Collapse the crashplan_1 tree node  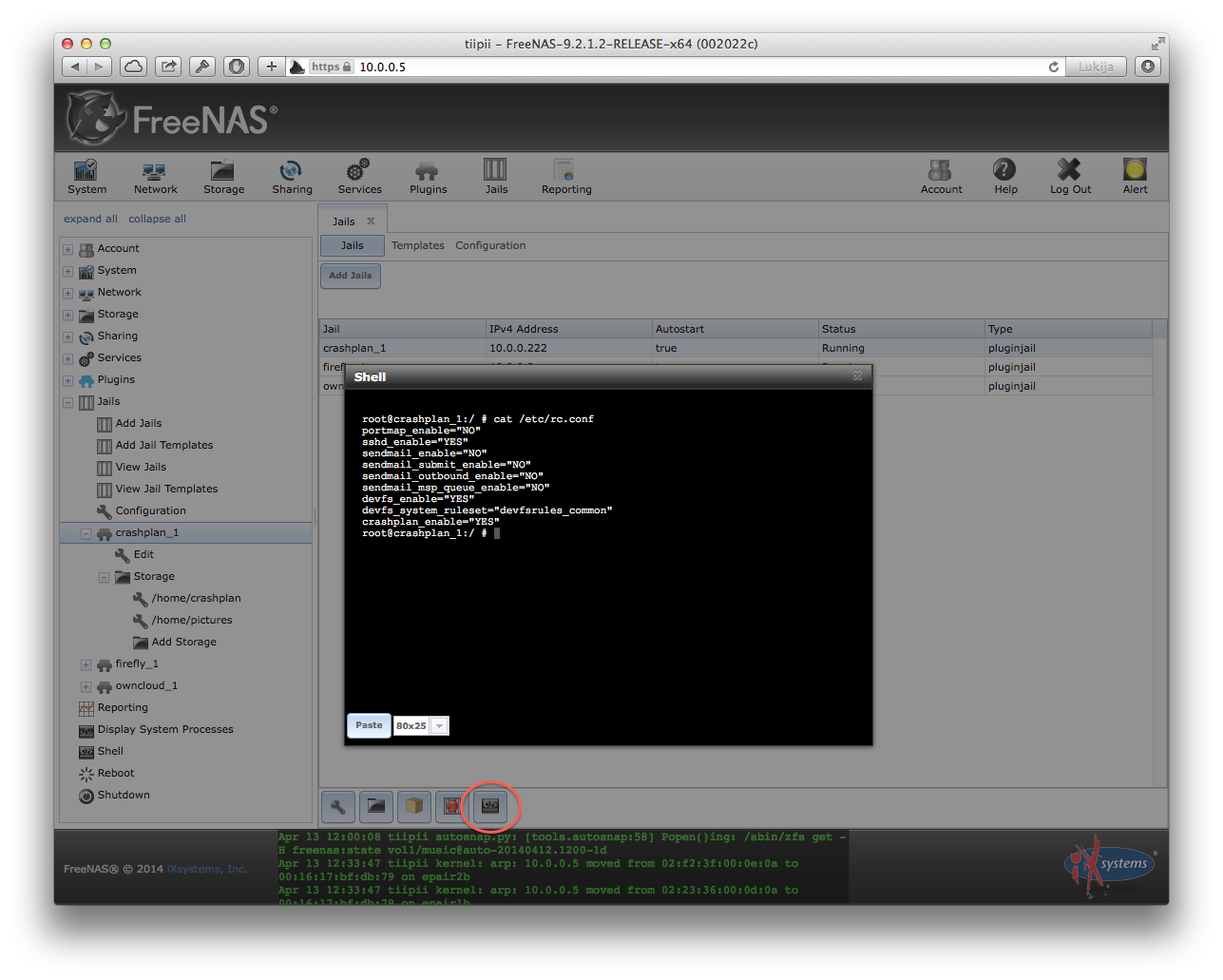click(x=86, y=533)
